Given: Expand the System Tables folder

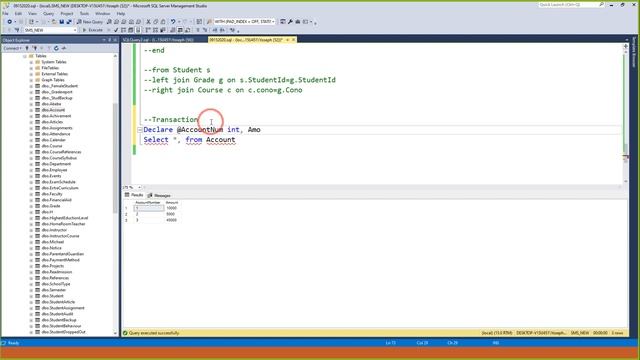Looking at the screenshot, I should click(x=31, y=62).
